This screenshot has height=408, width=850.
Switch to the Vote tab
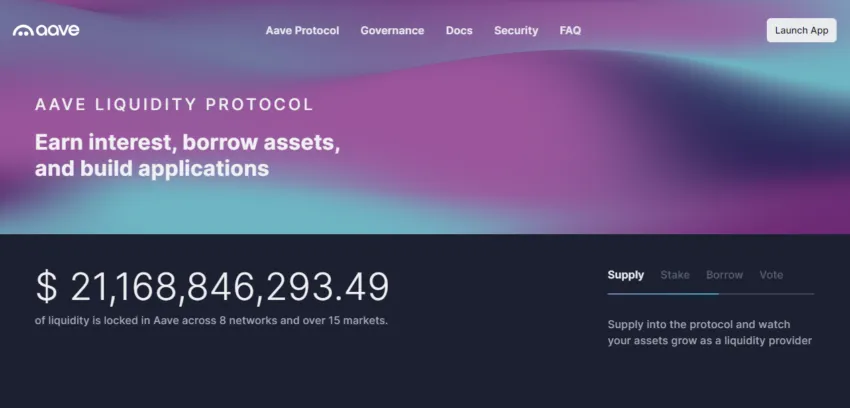click(771, 275)
